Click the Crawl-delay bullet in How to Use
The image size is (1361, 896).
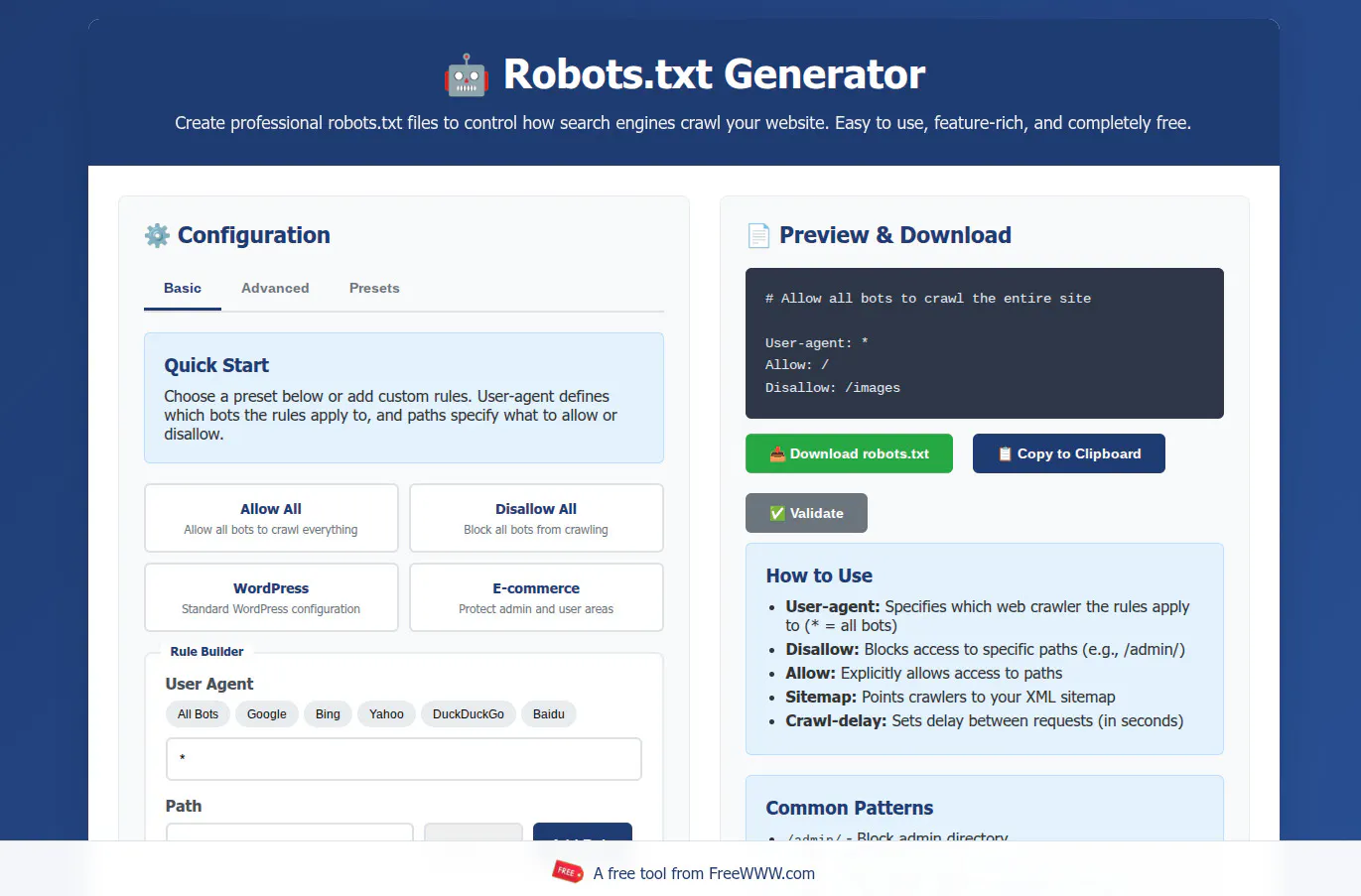tap(984, 720)
